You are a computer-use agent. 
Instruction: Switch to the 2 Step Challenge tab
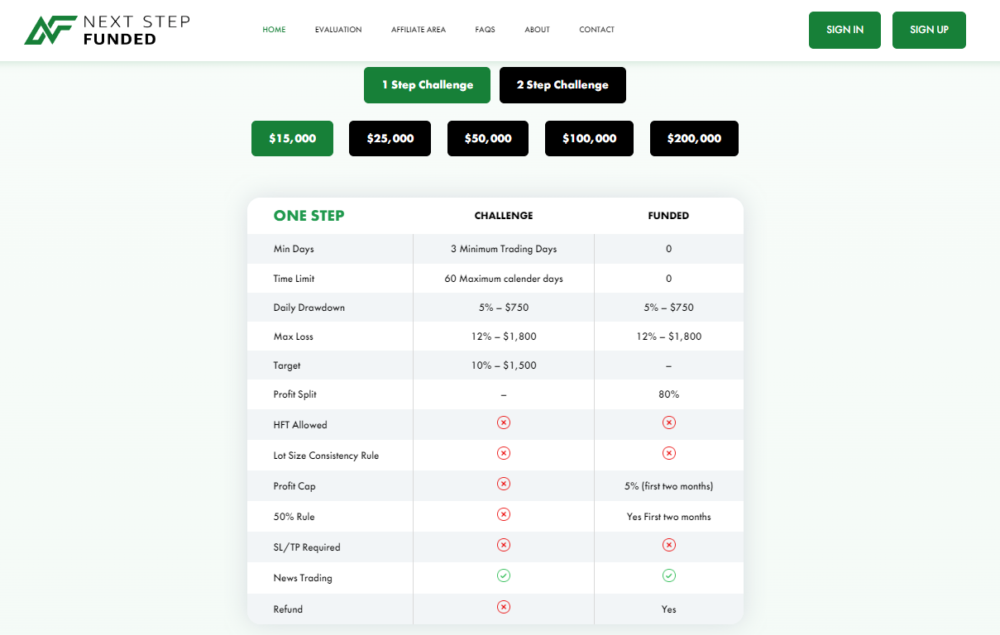562,85
